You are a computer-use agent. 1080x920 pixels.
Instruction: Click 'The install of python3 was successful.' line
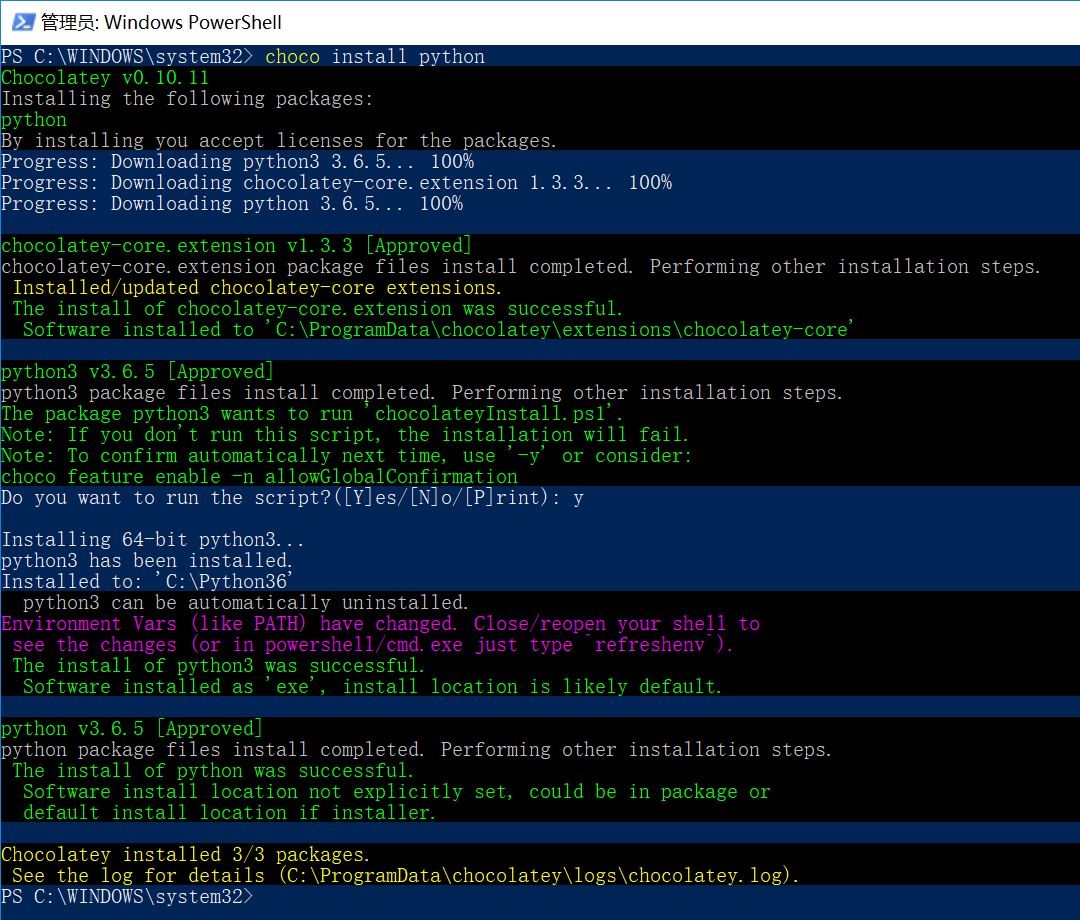point(218,666)
